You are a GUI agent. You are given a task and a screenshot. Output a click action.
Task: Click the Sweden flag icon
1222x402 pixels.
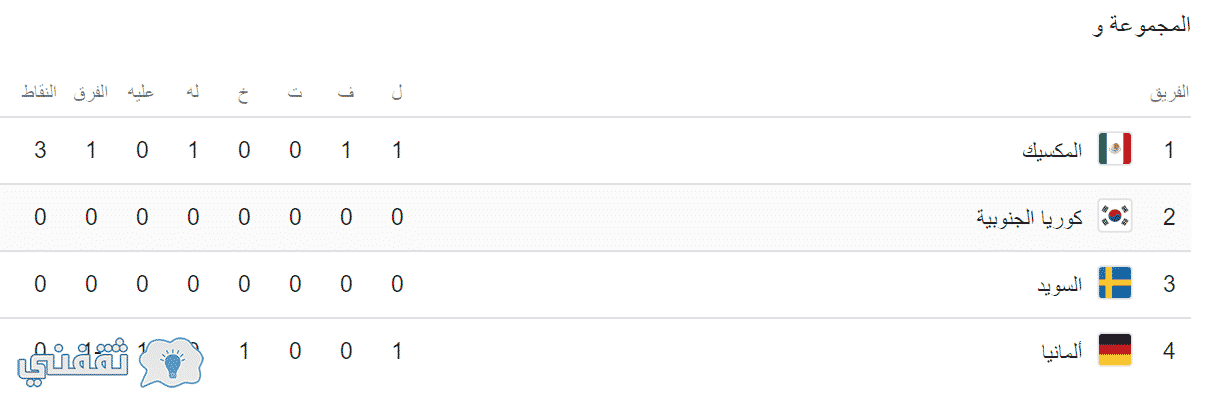(x=1115, y=284)
